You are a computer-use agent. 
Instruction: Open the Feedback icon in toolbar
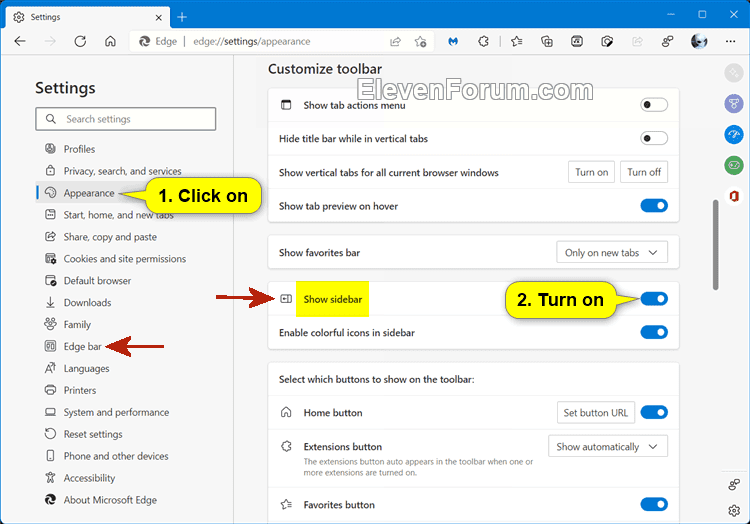tap(668, 42)
